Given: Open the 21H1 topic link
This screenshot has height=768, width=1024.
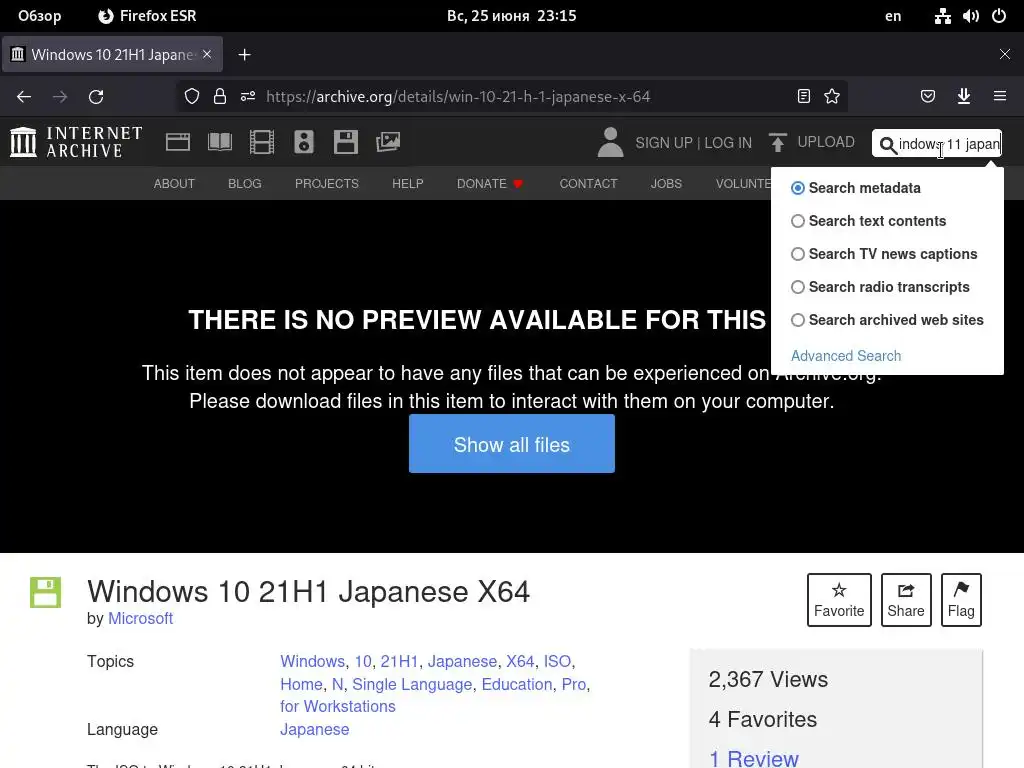Looking at the screenshot, I should [399, 662].
